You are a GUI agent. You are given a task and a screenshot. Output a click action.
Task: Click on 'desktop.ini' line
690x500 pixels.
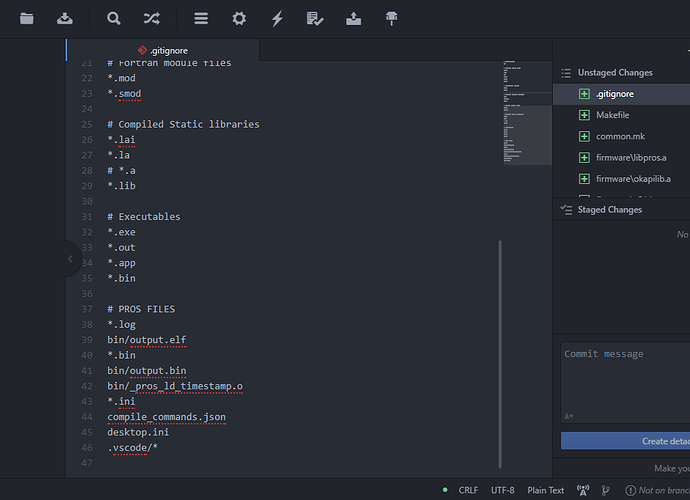(138, 432)
